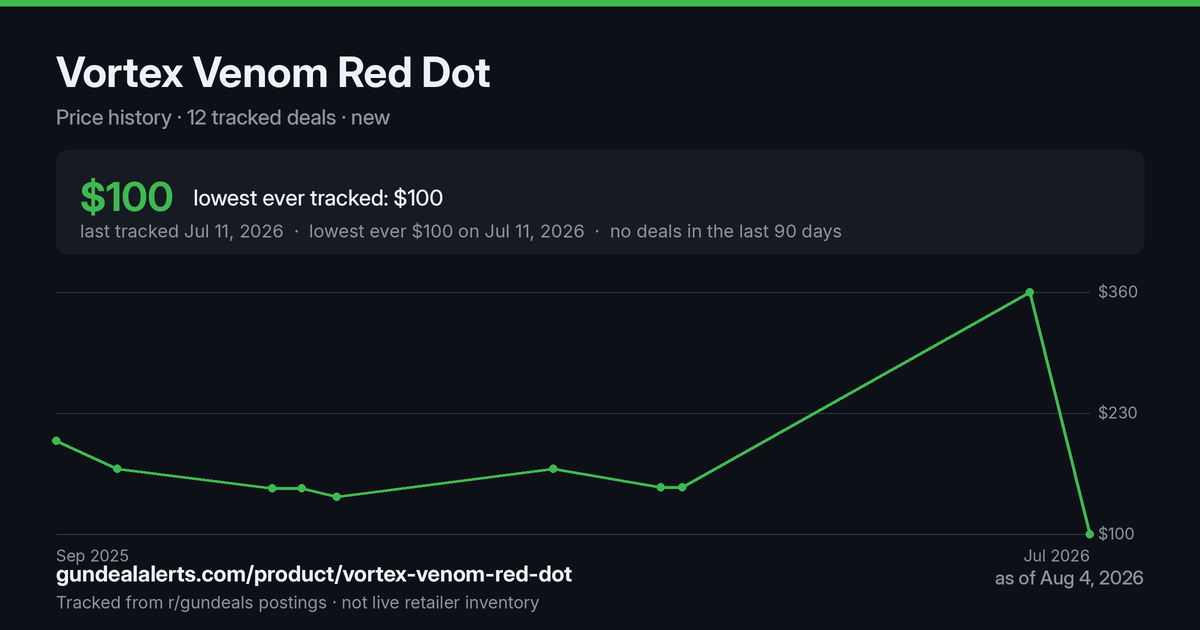Click the gundealalerts.com product URL

(x=314, y=576)
